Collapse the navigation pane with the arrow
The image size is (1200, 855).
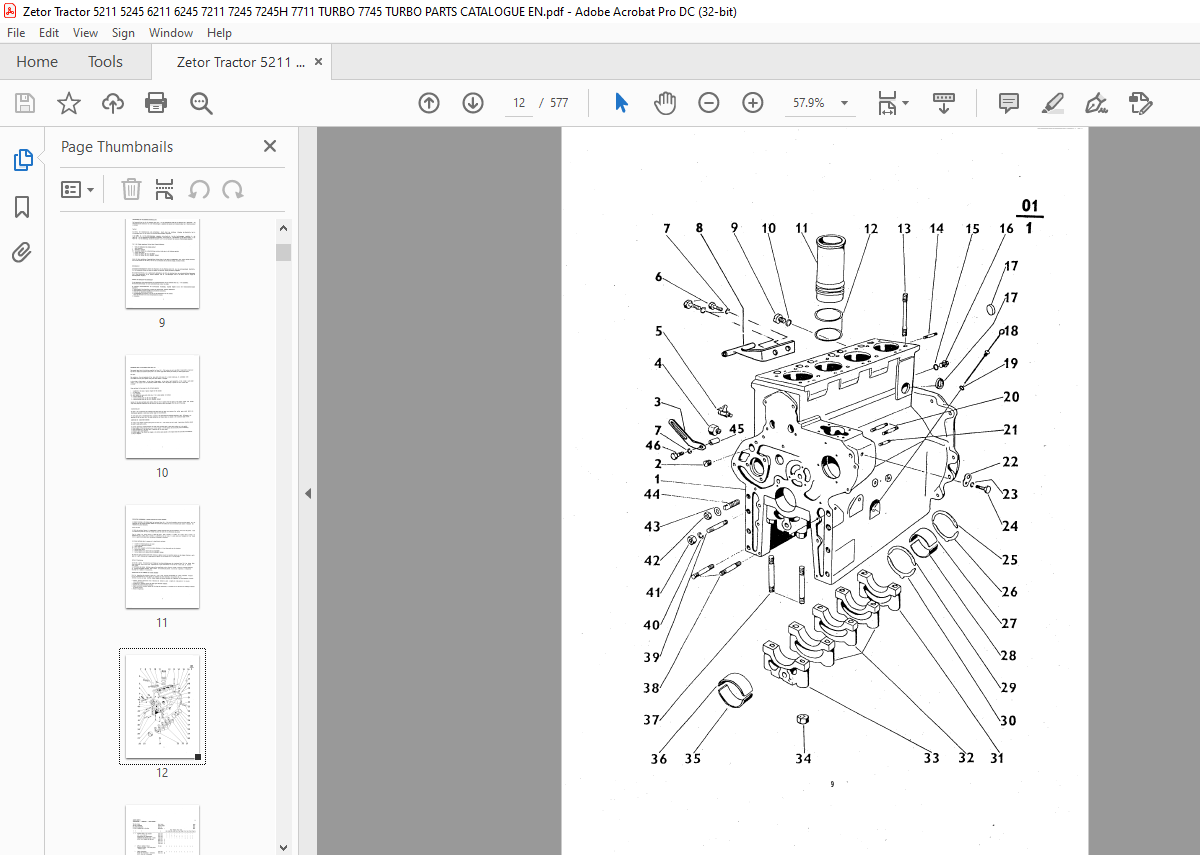(x=308, y=493)
